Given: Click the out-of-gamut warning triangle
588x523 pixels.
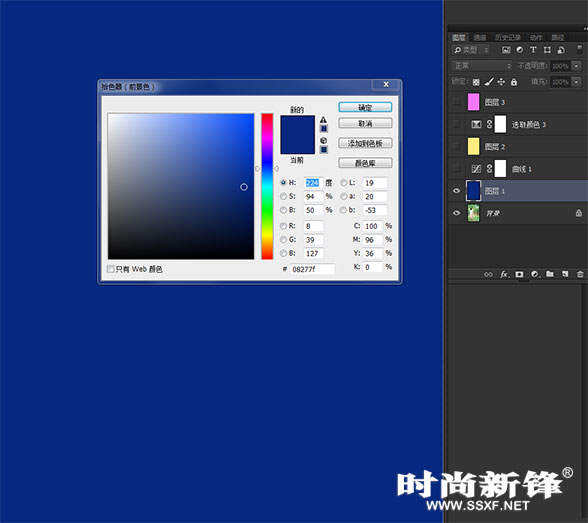Looking at the screenshot, I should pos(323,120).
